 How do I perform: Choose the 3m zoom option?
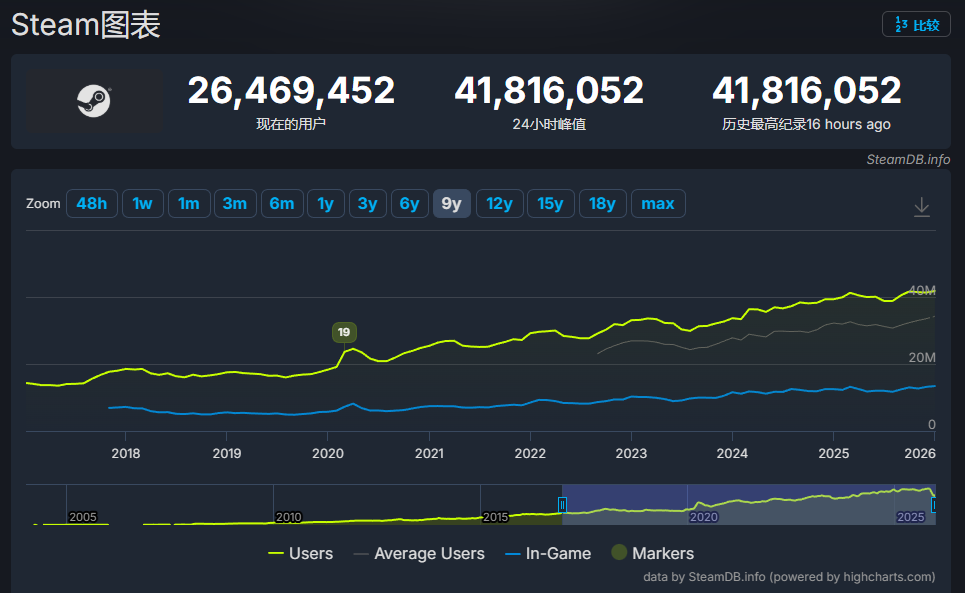pos(234,204)
